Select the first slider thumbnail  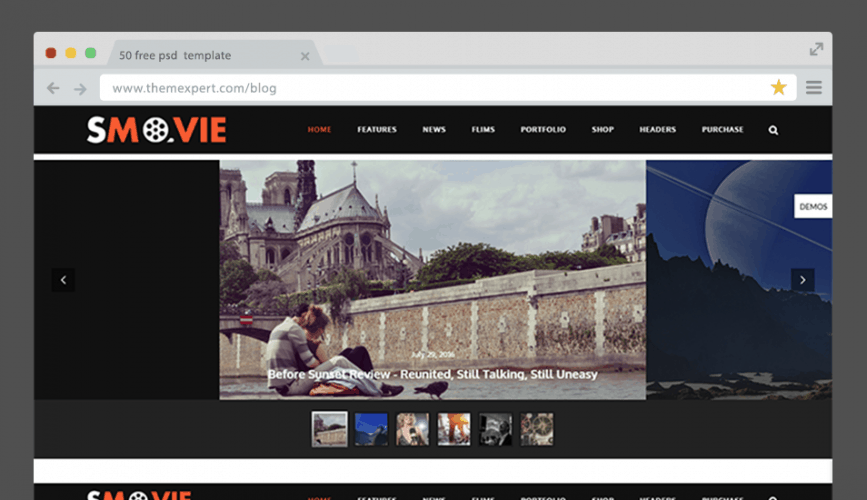(329, 429)
